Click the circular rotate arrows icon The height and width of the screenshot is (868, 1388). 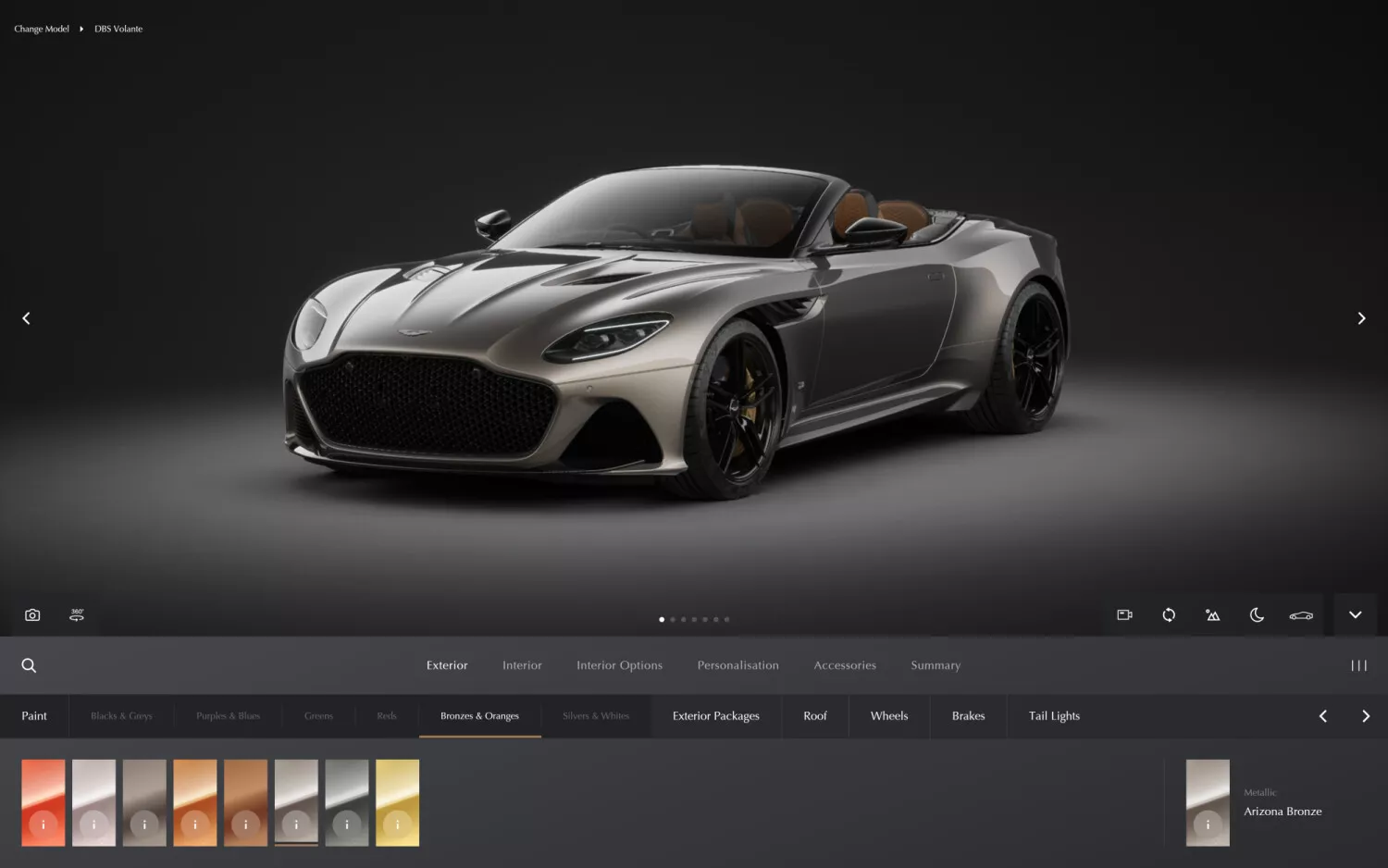pos(1169,615)
